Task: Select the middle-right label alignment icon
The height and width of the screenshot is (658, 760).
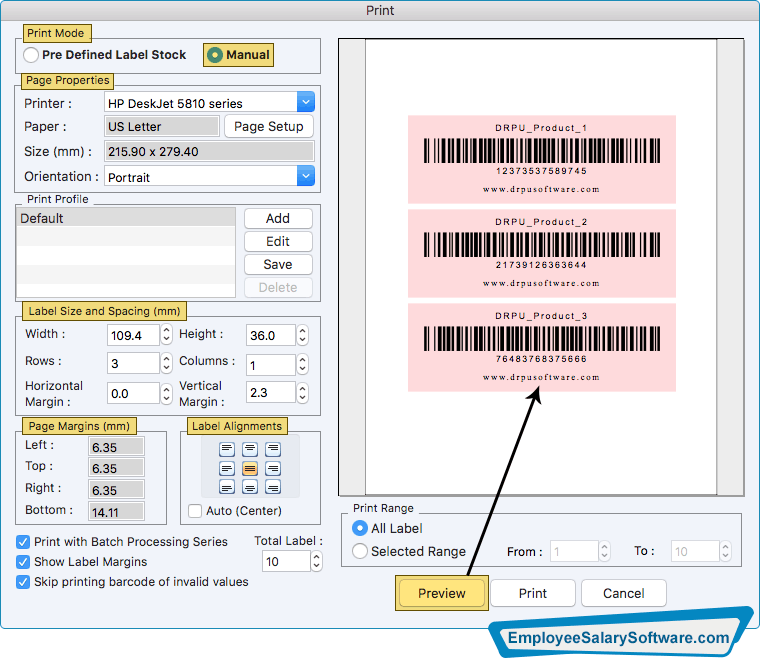Action: pos(273,468)
